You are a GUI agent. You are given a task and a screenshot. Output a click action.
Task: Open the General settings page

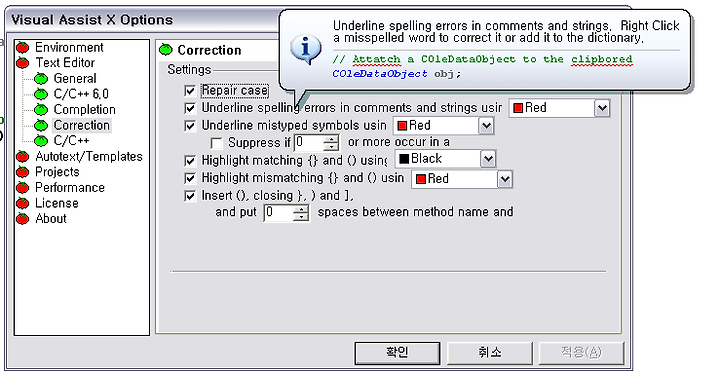tap(75, 79)
